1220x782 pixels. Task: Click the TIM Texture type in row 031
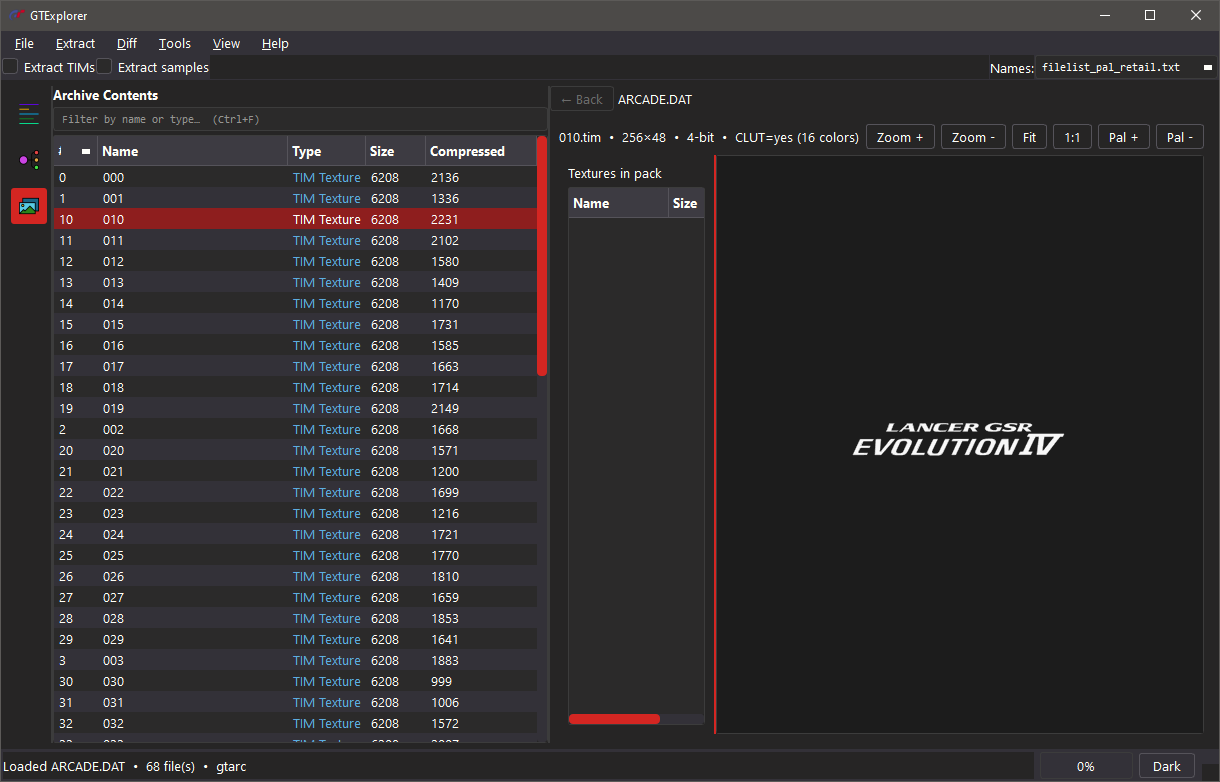pyautogui.click(x=326, y=702)
